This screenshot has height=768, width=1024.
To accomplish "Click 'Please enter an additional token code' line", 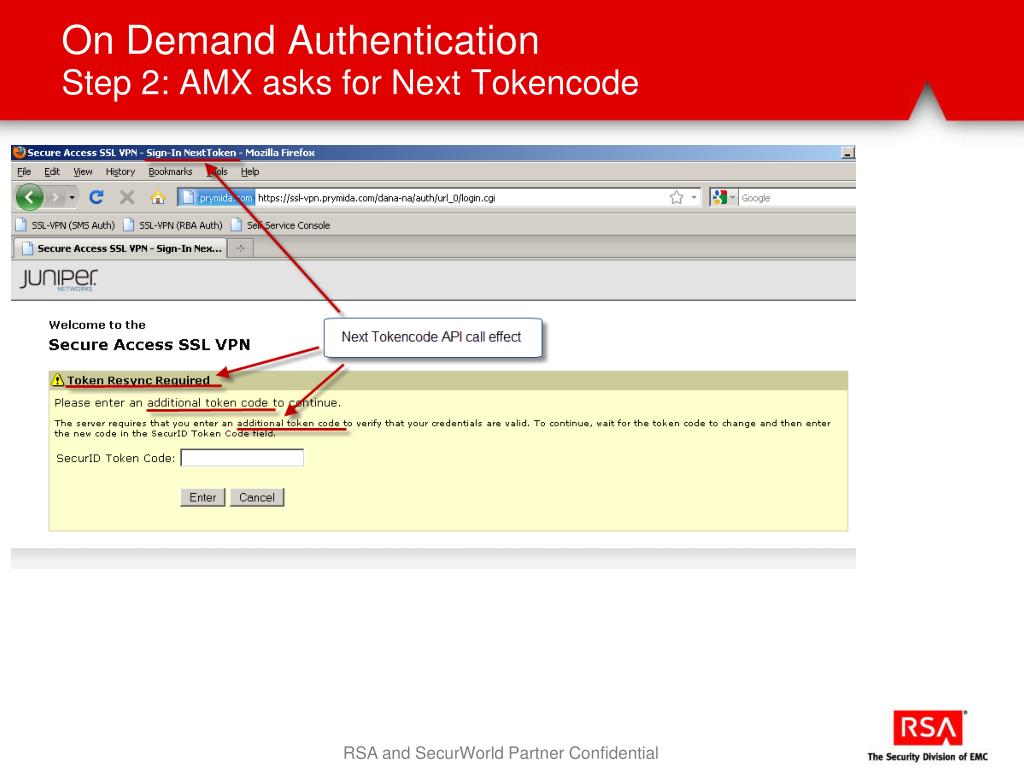I will pyautogui.click(x=197, y=403).
